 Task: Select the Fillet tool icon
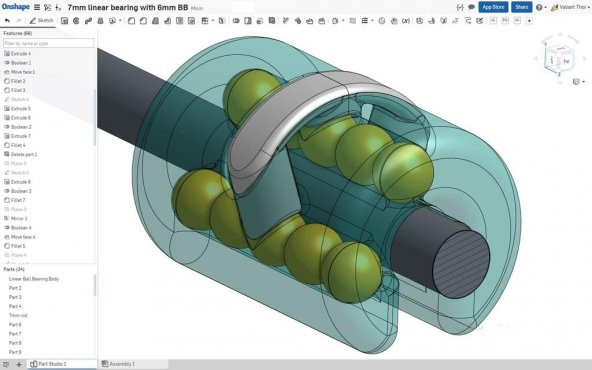point(131,21)
